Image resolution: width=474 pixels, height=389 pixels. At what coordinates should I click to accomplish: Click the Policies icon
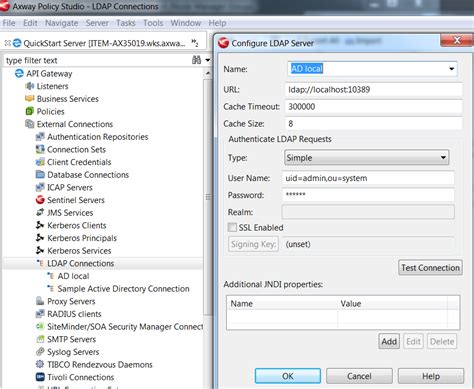[x=30, y=111]
